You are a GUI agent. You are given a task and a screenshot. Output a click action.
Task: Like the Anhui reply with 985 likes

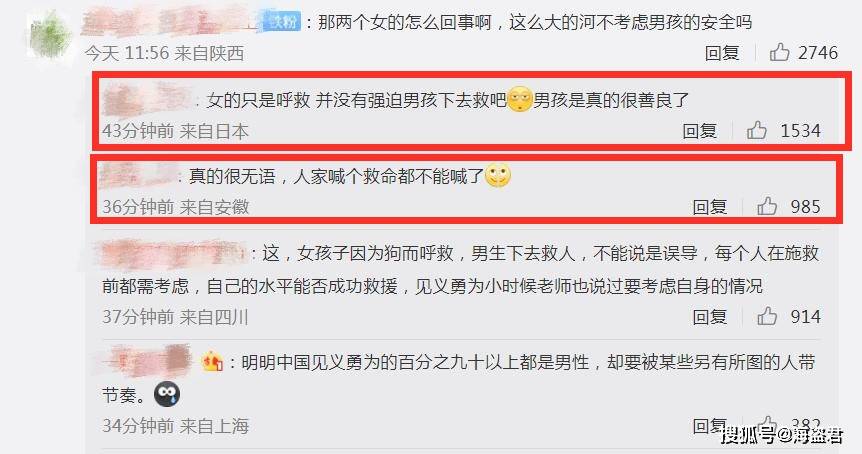[766, 206]
